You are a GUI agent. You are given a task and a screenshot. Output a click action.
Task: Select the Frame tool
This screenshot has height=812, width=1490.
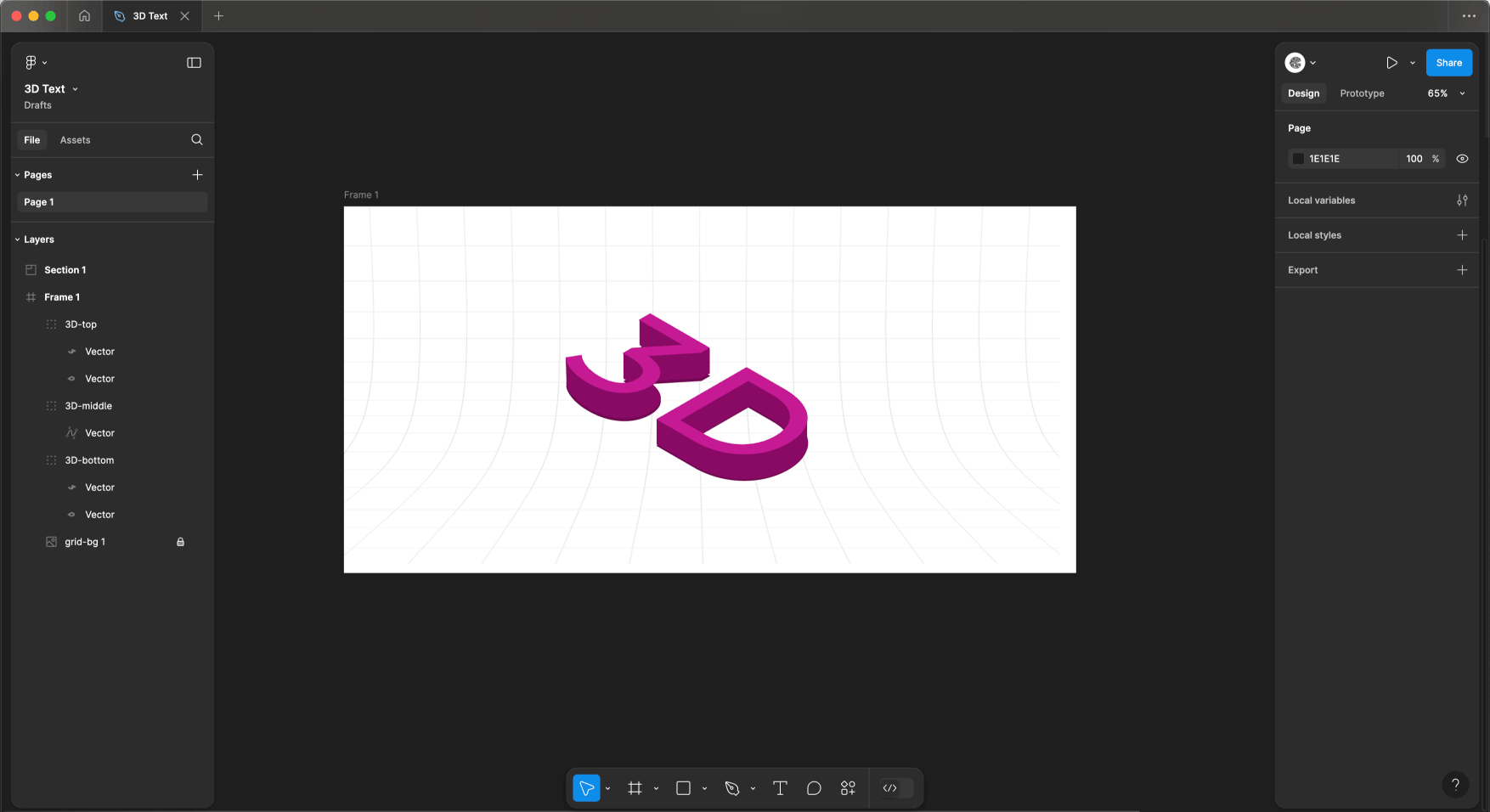click(x=635, y=788)
